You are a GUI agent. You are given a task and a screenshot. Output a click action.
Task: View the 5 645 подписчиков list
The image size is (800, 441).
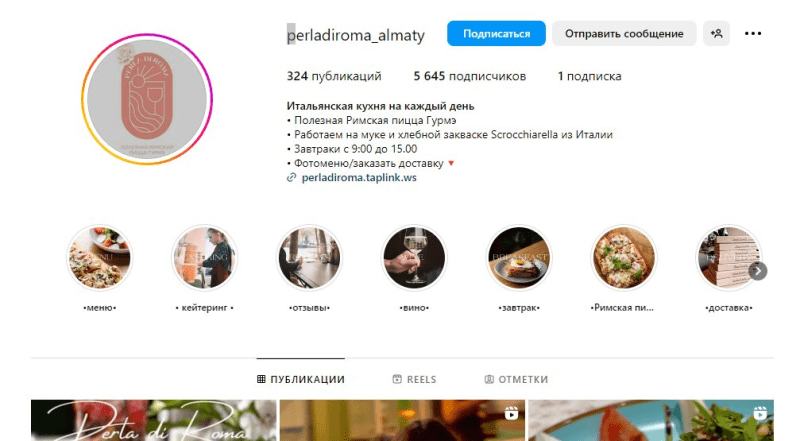tap(469, 76)
